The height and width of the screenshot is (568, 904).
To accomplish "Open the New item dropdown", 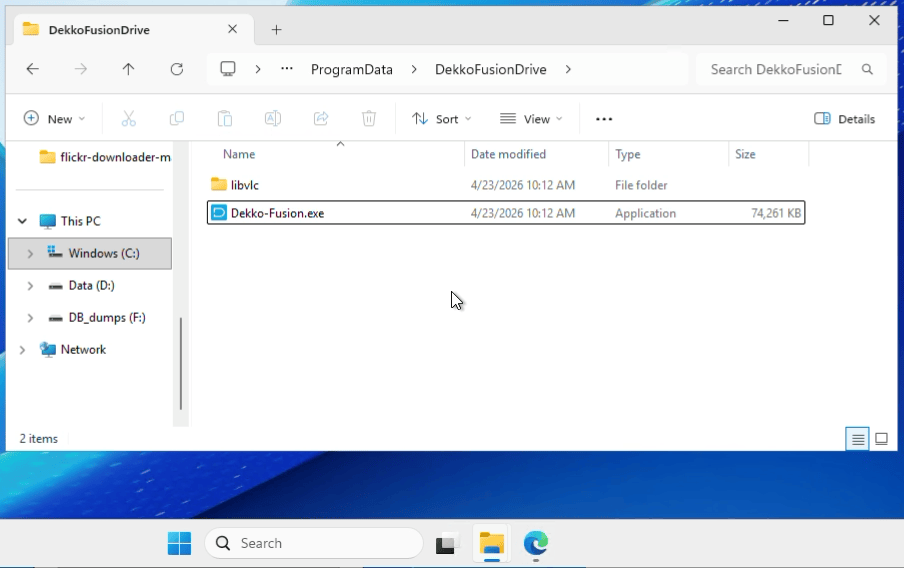I will [x=54, y=119].
